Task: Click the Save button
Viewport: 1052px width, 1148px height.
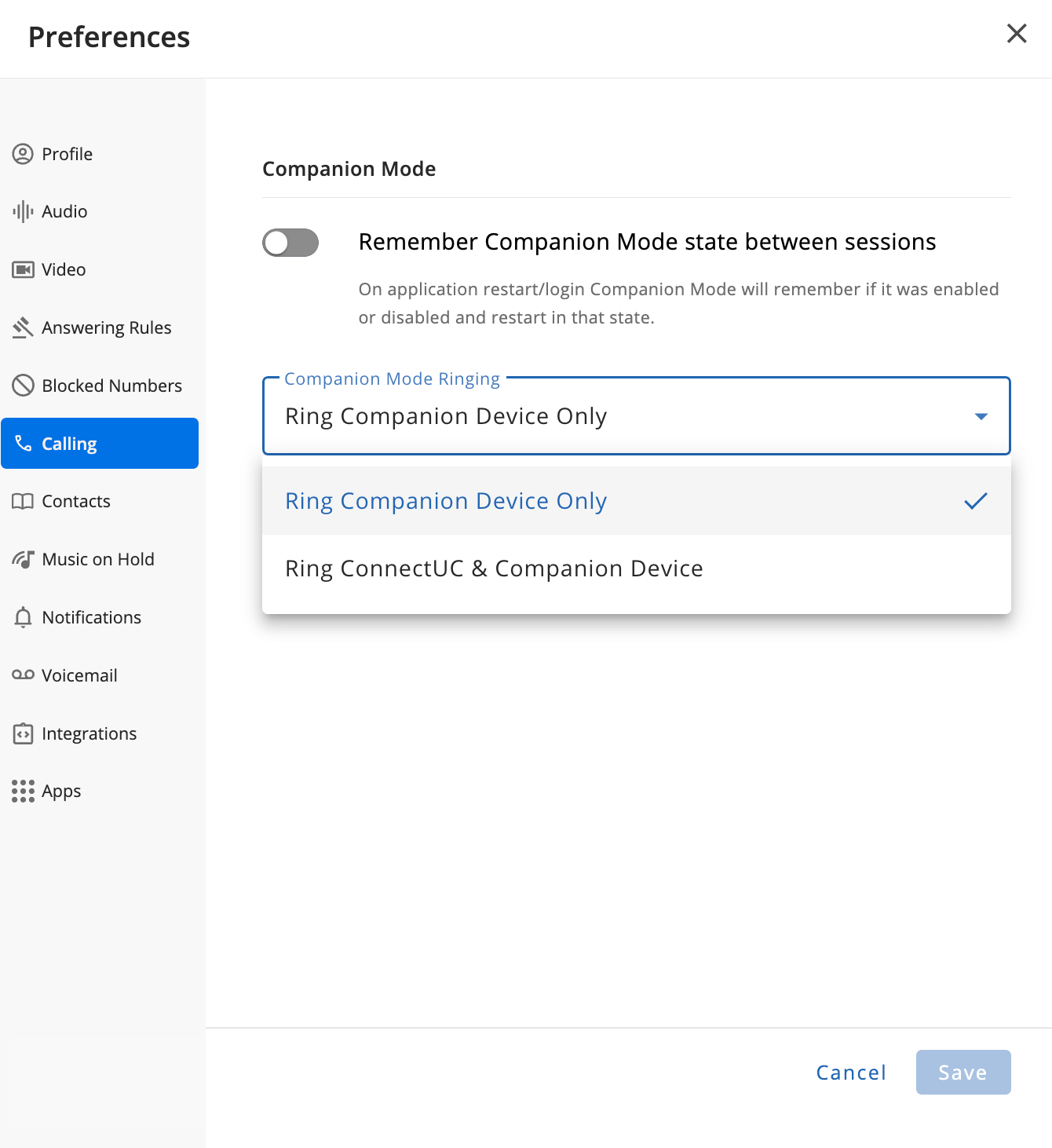Action: pyautogui.click(x=963, y=1073)
